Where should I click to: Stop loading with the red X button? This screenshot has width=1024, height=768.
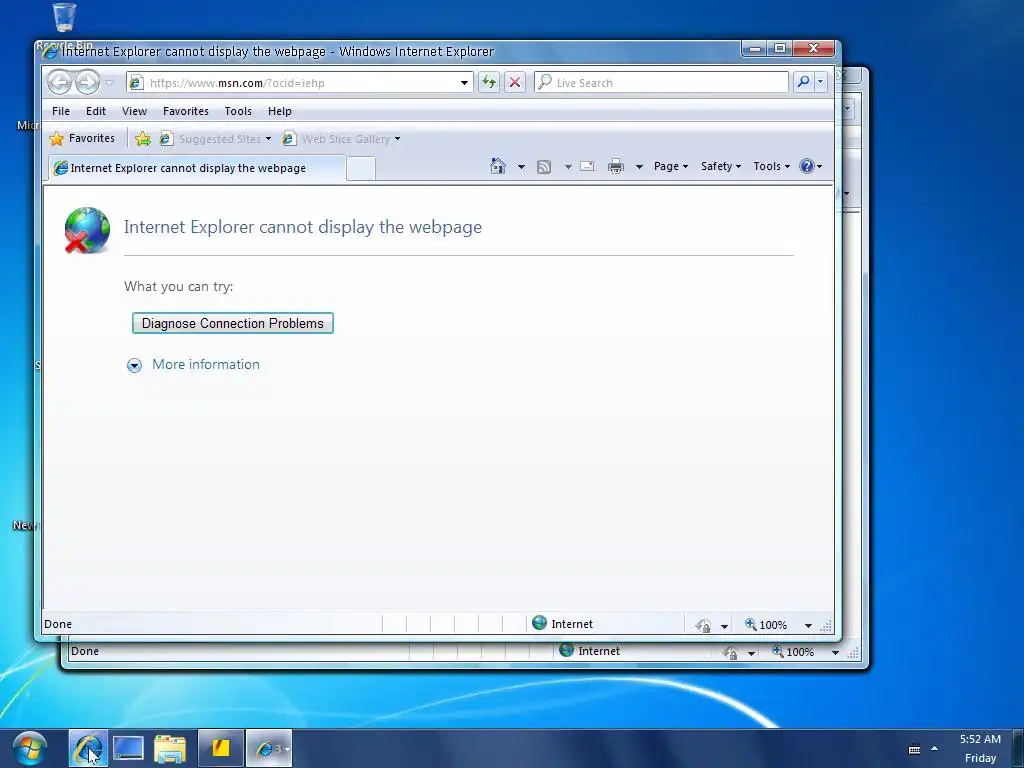pos(515,82)
